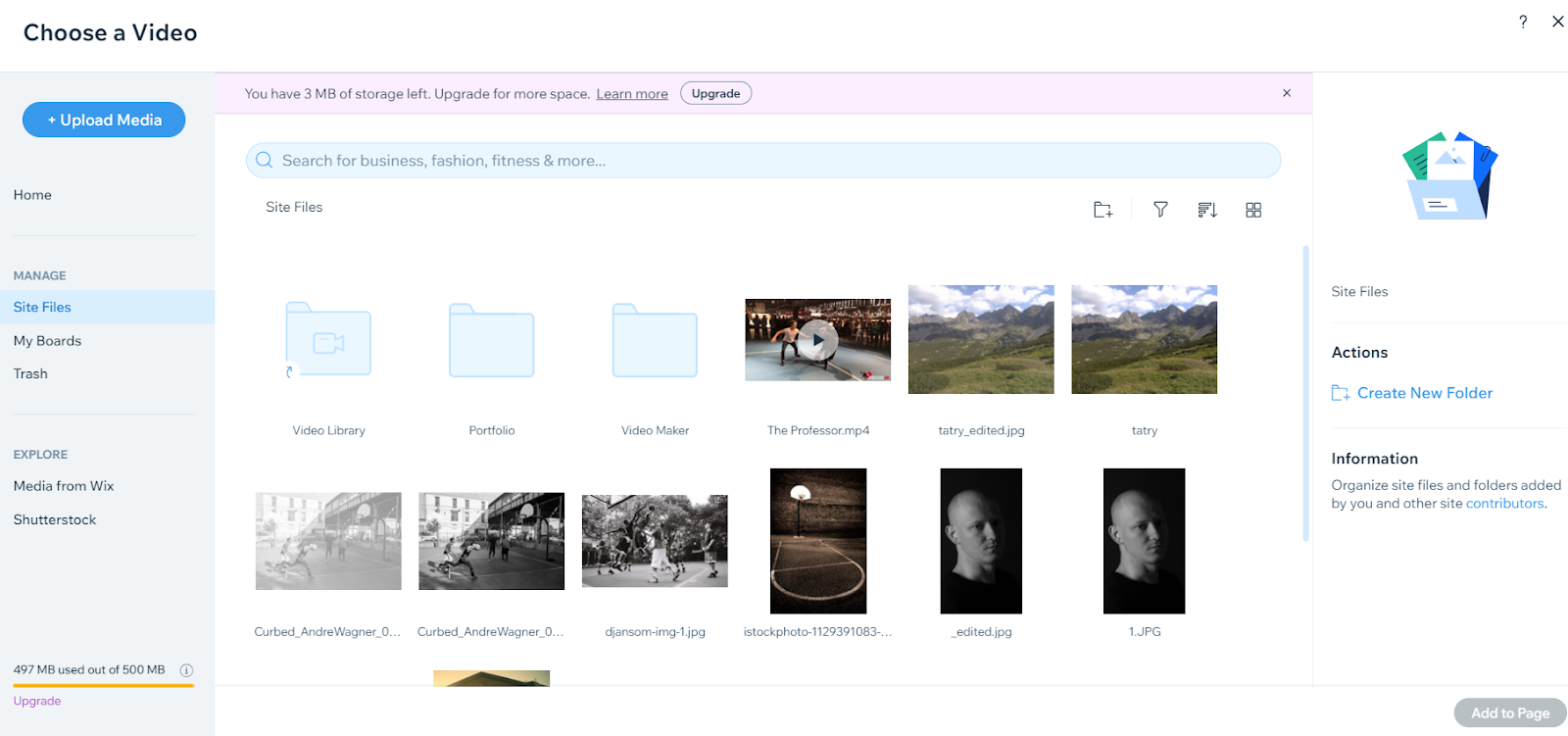Select the tatry image thumbnail
This screenshot has height=736, width=1568.
pyautogui.click(x=1145, y=339)
